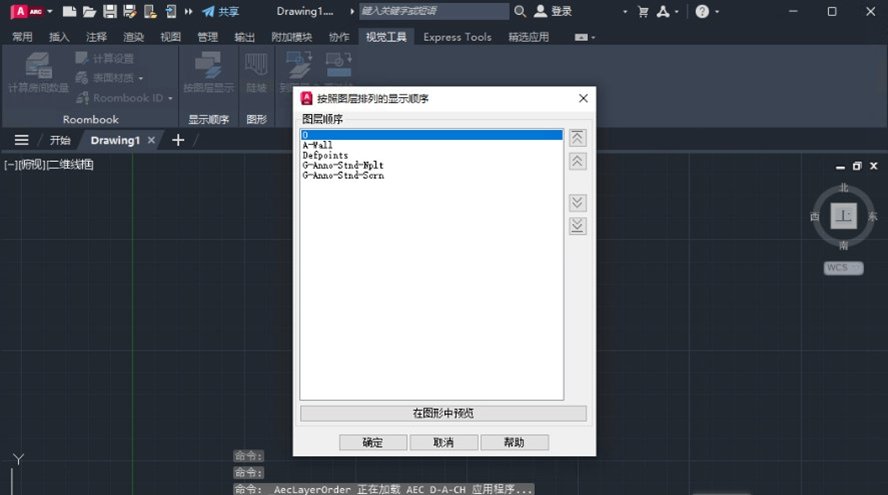The image size is (888, 495).
Task: Move selected layer up one step
Action: coord(577,161)
